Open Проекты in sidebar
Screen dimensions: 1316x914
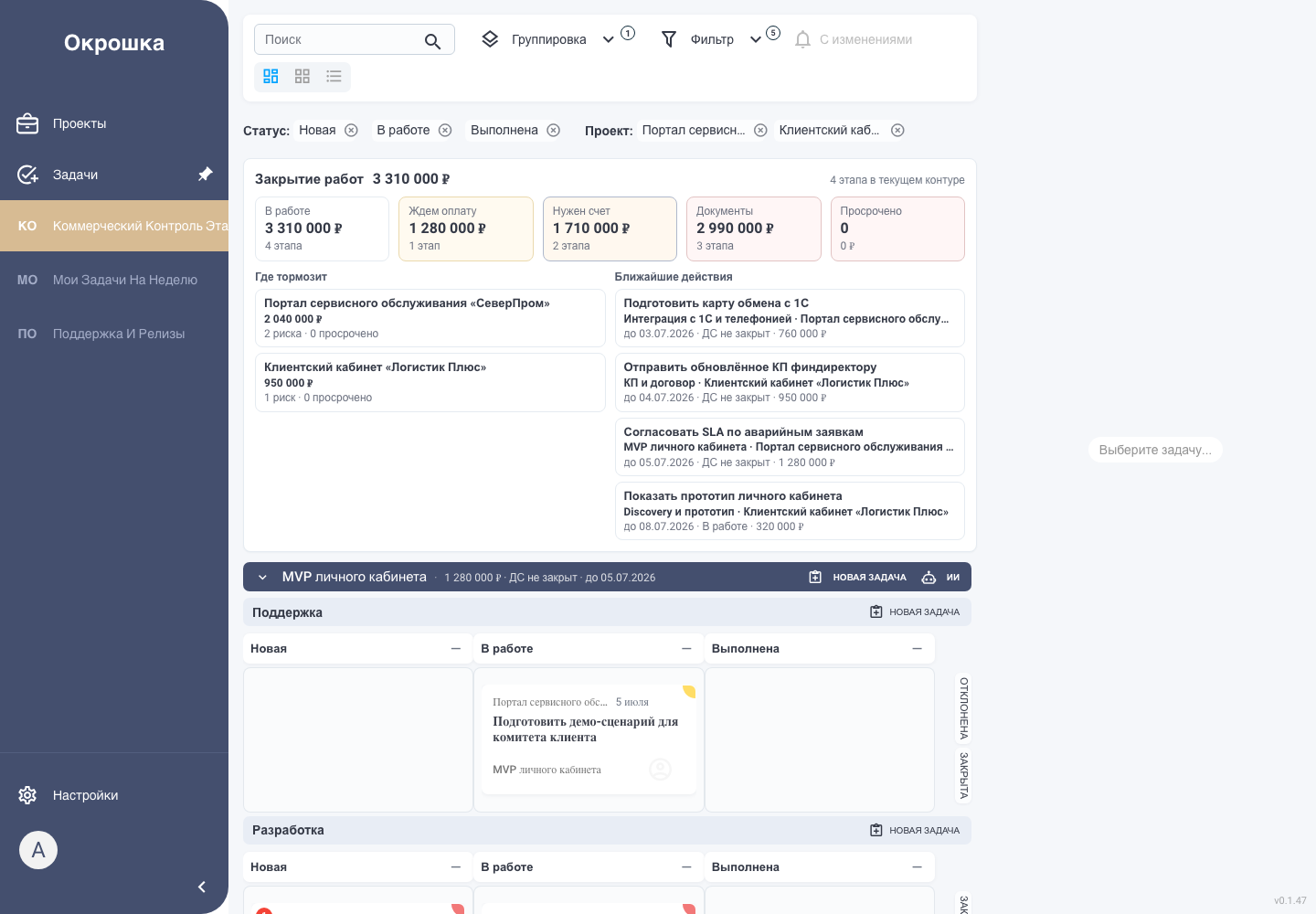(114, 123)
